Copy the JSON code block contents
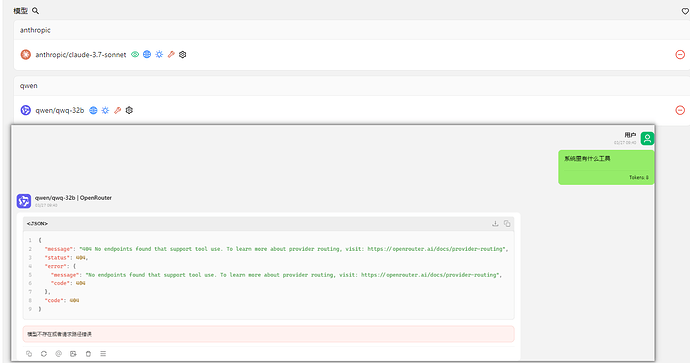 [507, 224]
